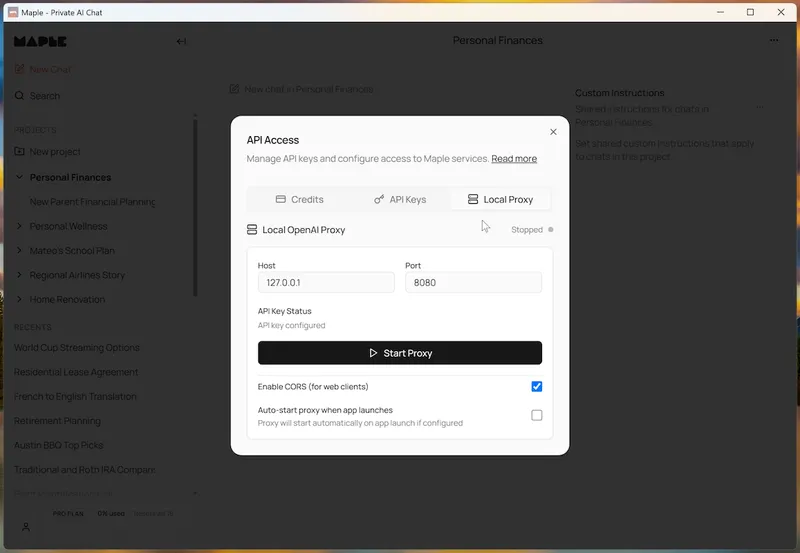This screenshot has height=553, width=800.
Task: Open French to English Translation chat
Action: pyautogui.click(x=75, y=396)
